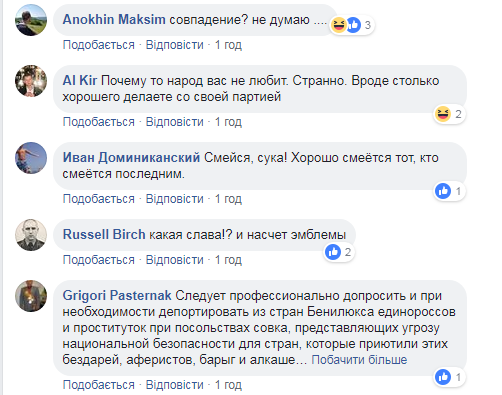Open Иван Доминиканский's avatar image
Viewport: 502px width, 395px height.
pos(31,158)
